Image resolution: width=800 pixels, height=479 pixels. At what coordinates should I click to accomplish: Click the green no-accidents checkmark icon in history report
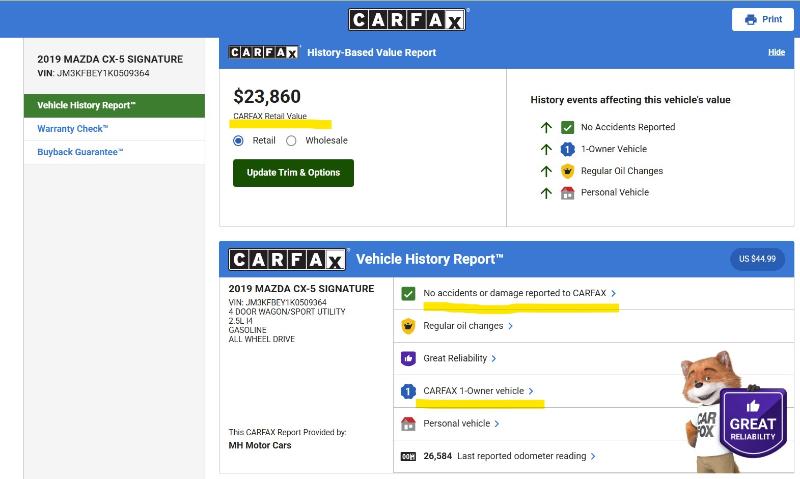[x=408, y=294]
